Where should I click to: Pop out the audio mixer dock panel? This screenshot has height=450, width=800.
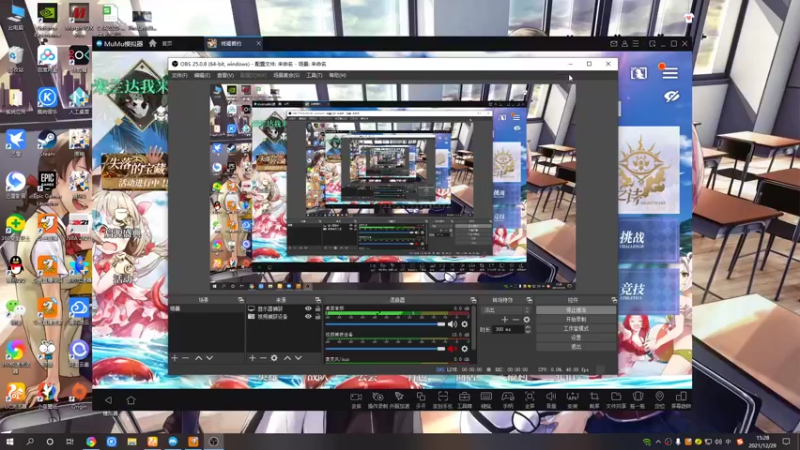point(473,300)
